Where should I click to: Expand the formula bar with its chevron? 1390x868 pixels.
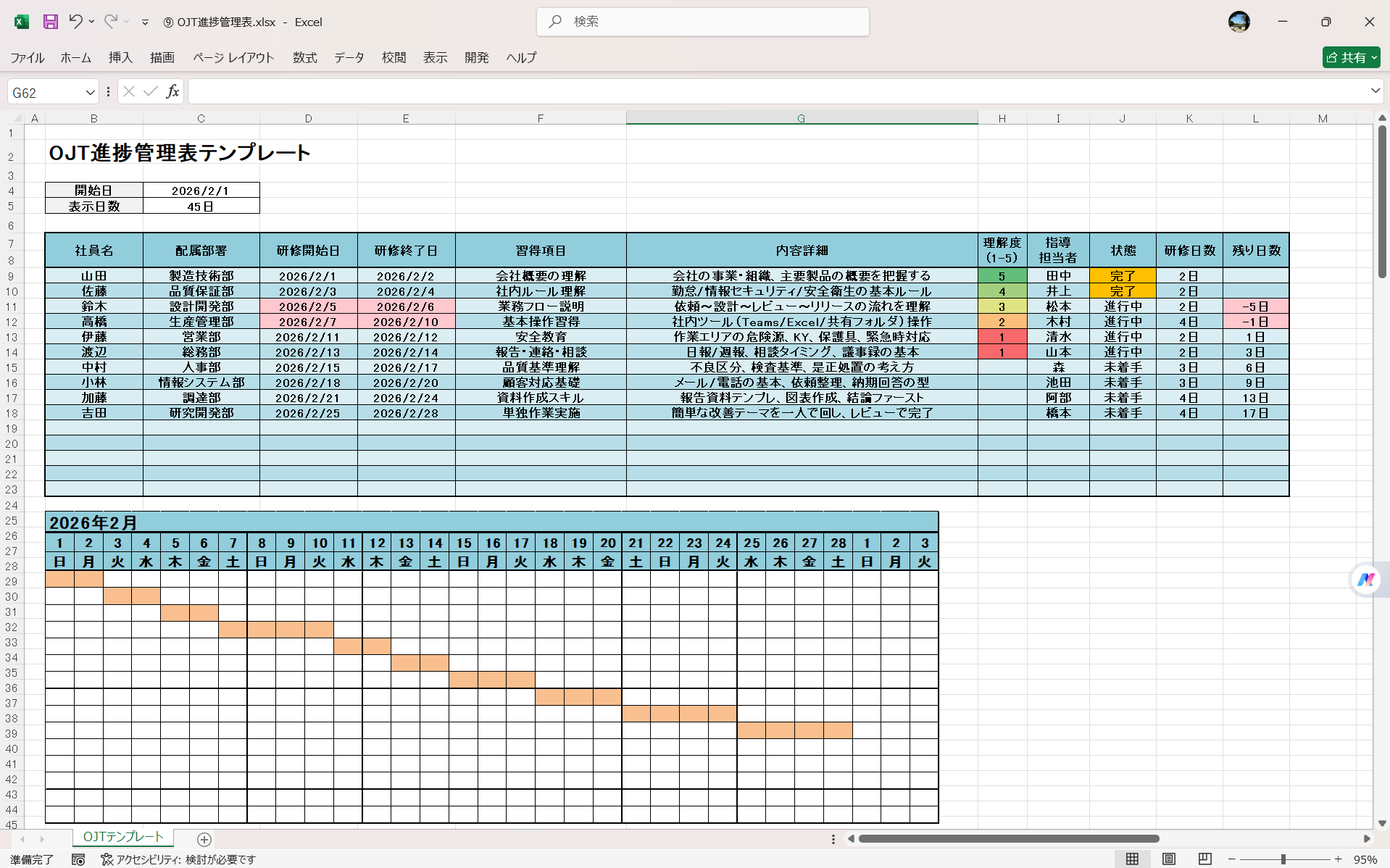(1374, 91)
